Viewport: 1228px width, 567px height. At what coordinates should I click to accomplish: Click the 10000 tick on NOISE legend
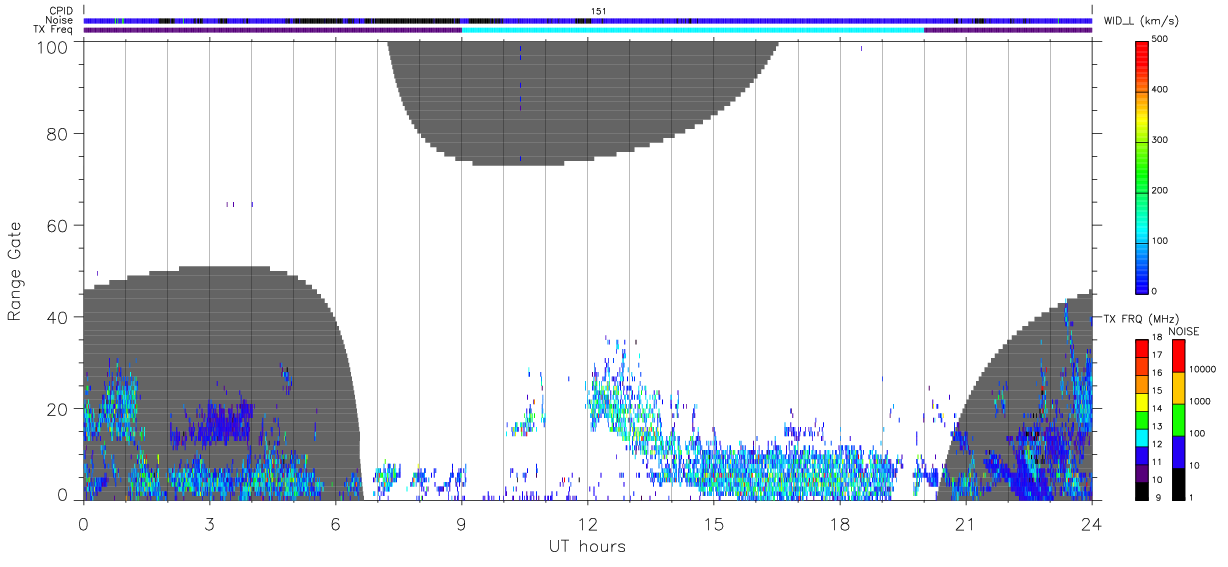(1203, 369)
